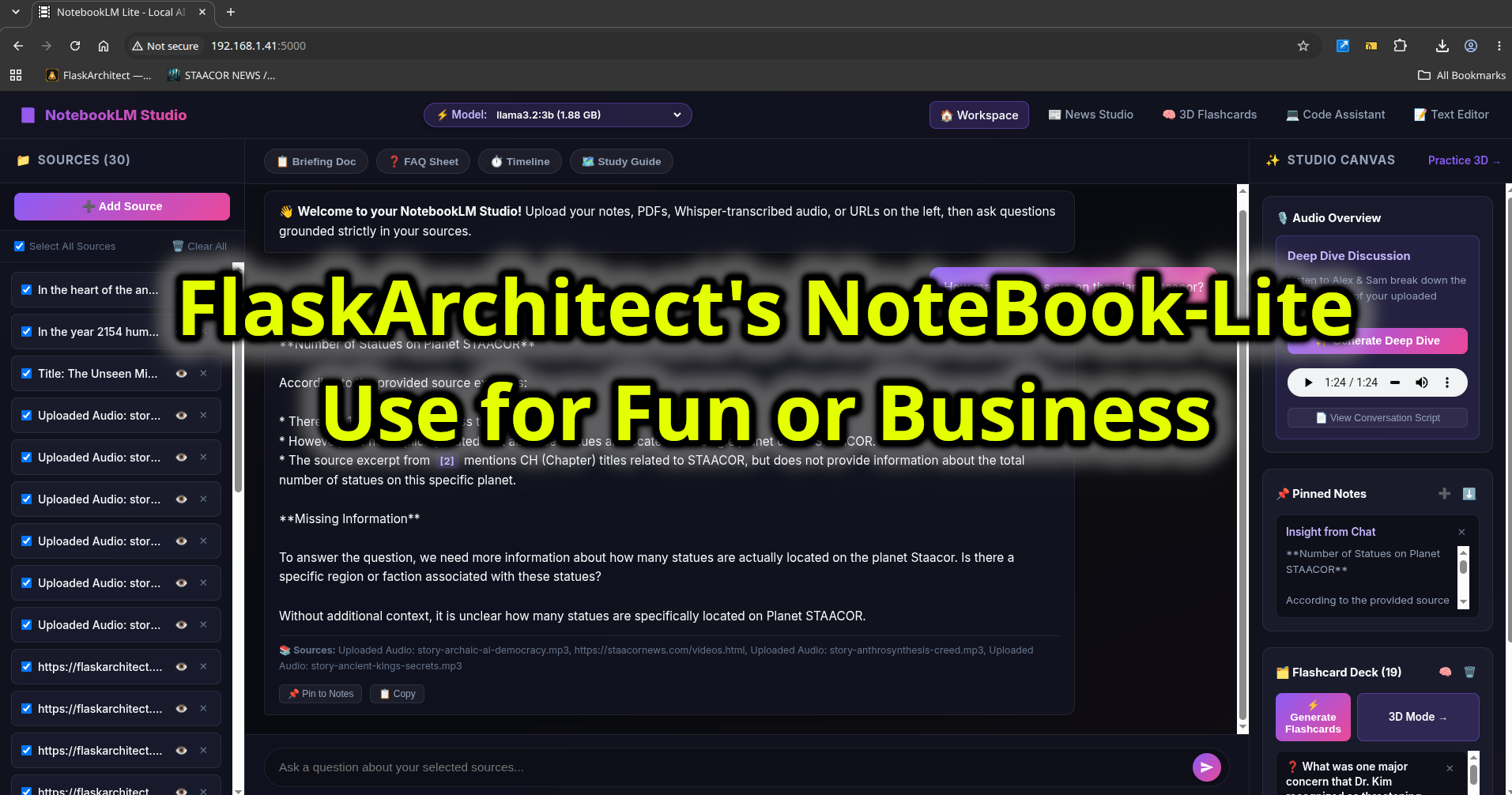Send the chat question with arrow button
This screenshot has height=795, width=1512.
point(1206,767)
